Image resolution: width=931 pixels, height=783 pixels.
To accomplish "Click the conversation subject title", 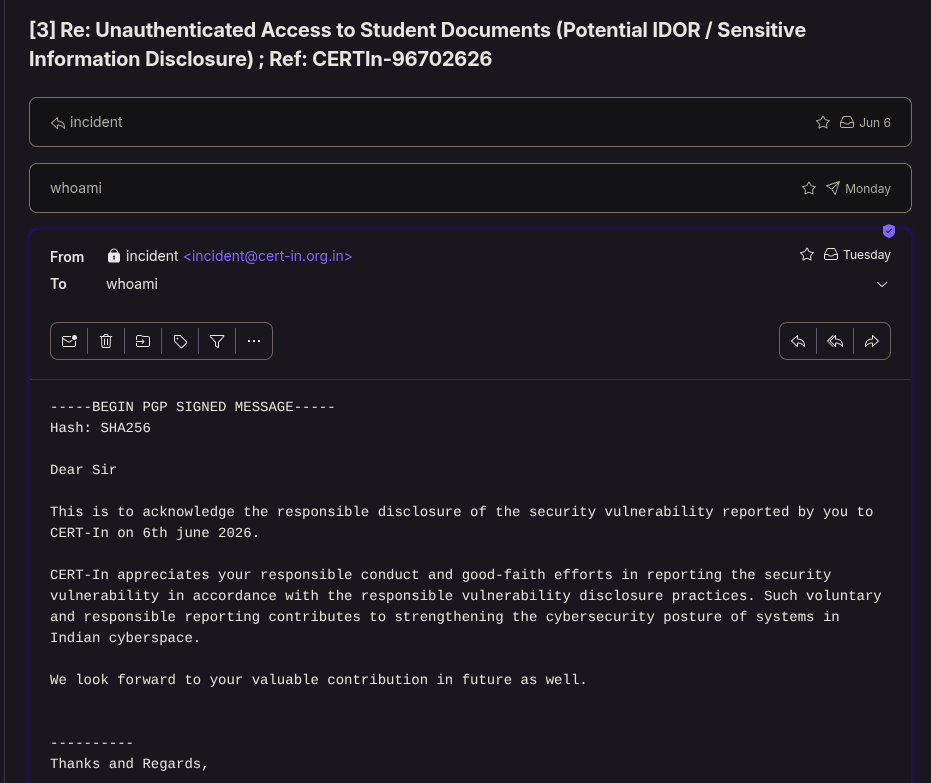I will tap(417, 45).
